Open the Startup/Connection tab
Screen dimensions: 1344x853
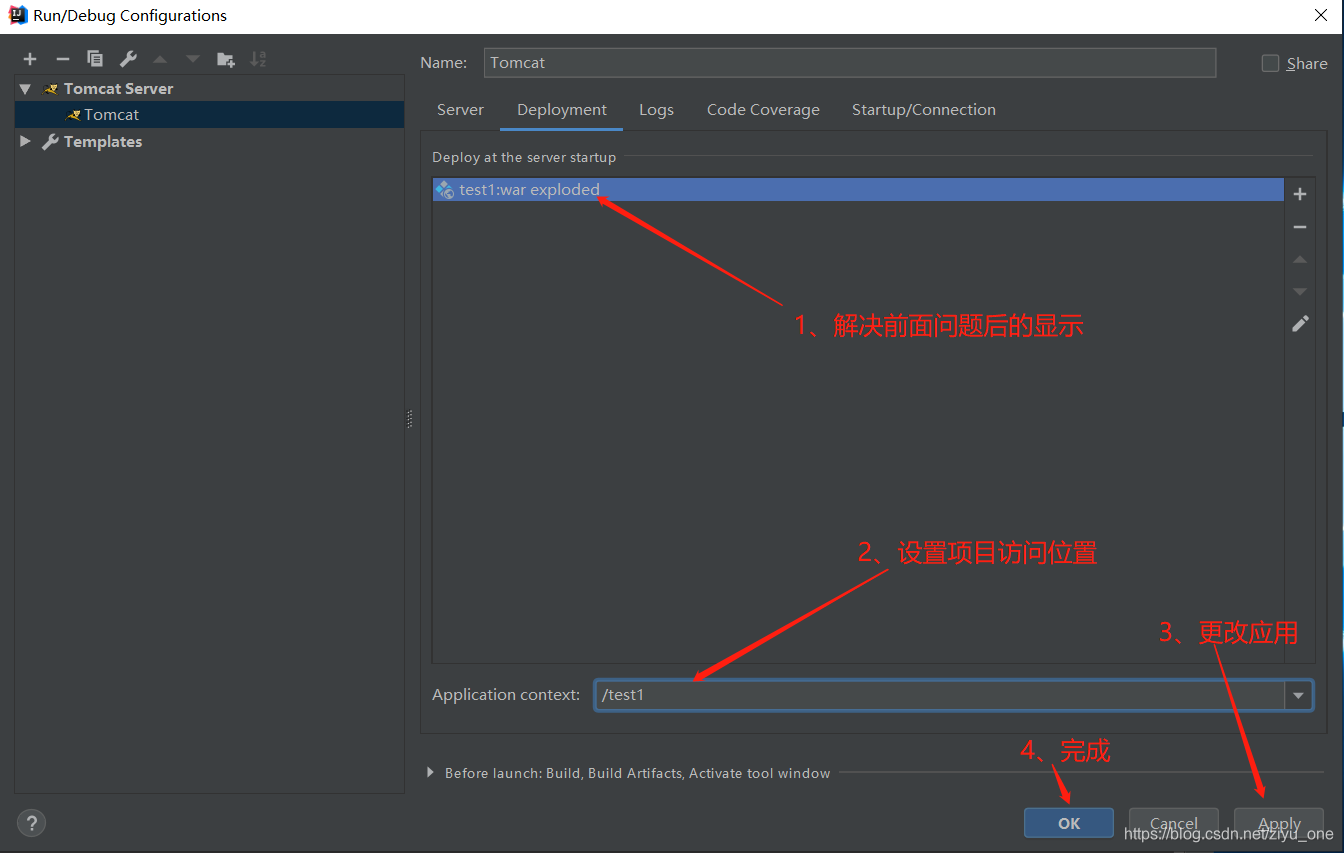pos(924,110)
